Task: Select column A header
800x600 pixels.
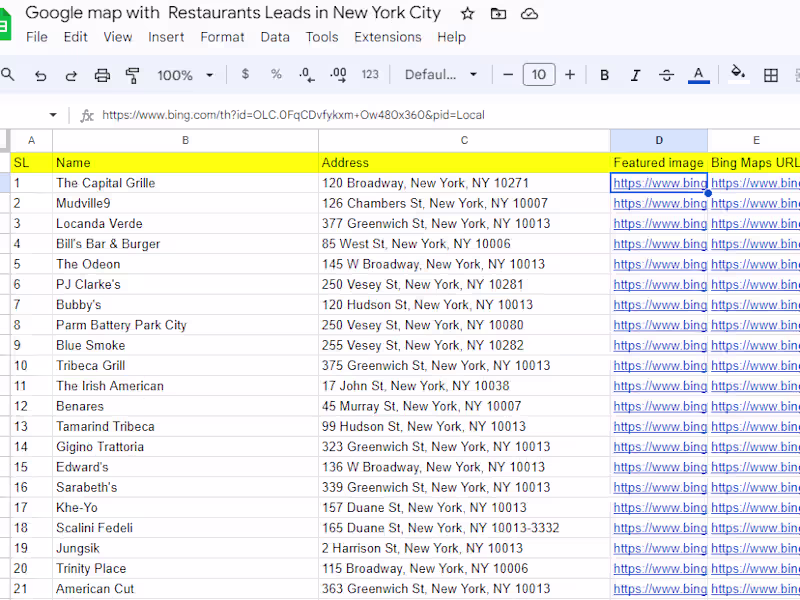Action: (x=32, y=140)
